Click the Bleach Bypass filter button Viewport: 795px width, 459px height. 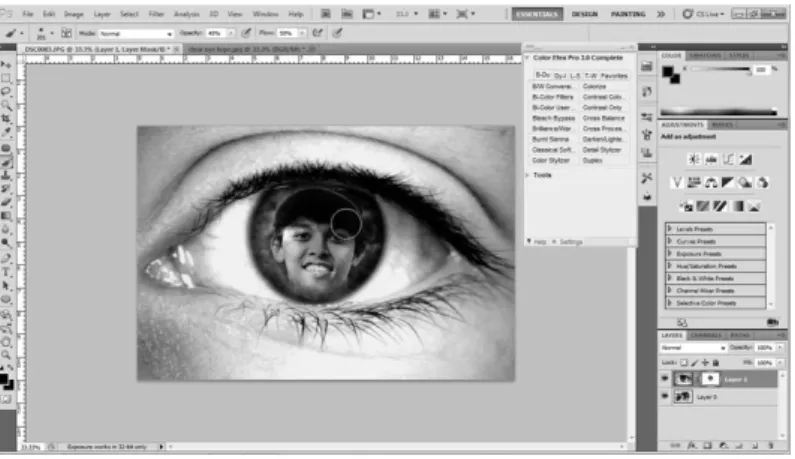553,118
